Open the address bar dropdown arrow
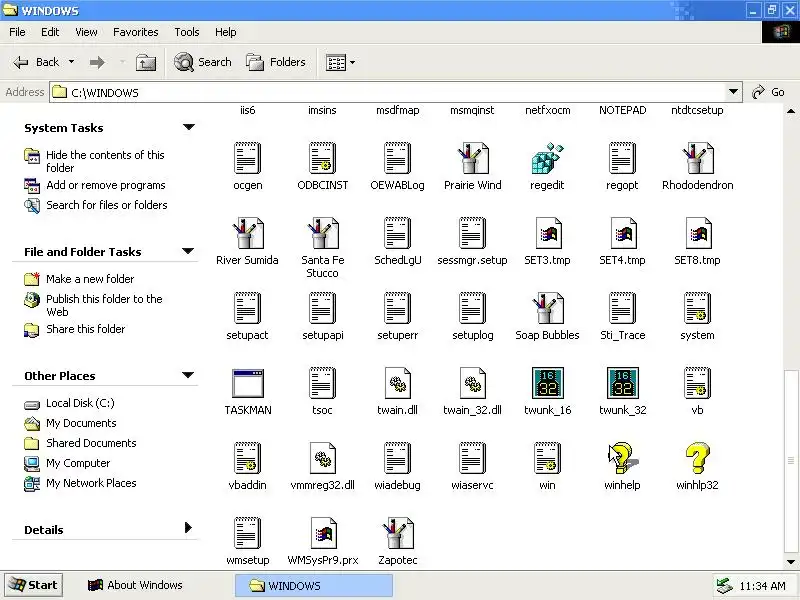 pos(733,92)
